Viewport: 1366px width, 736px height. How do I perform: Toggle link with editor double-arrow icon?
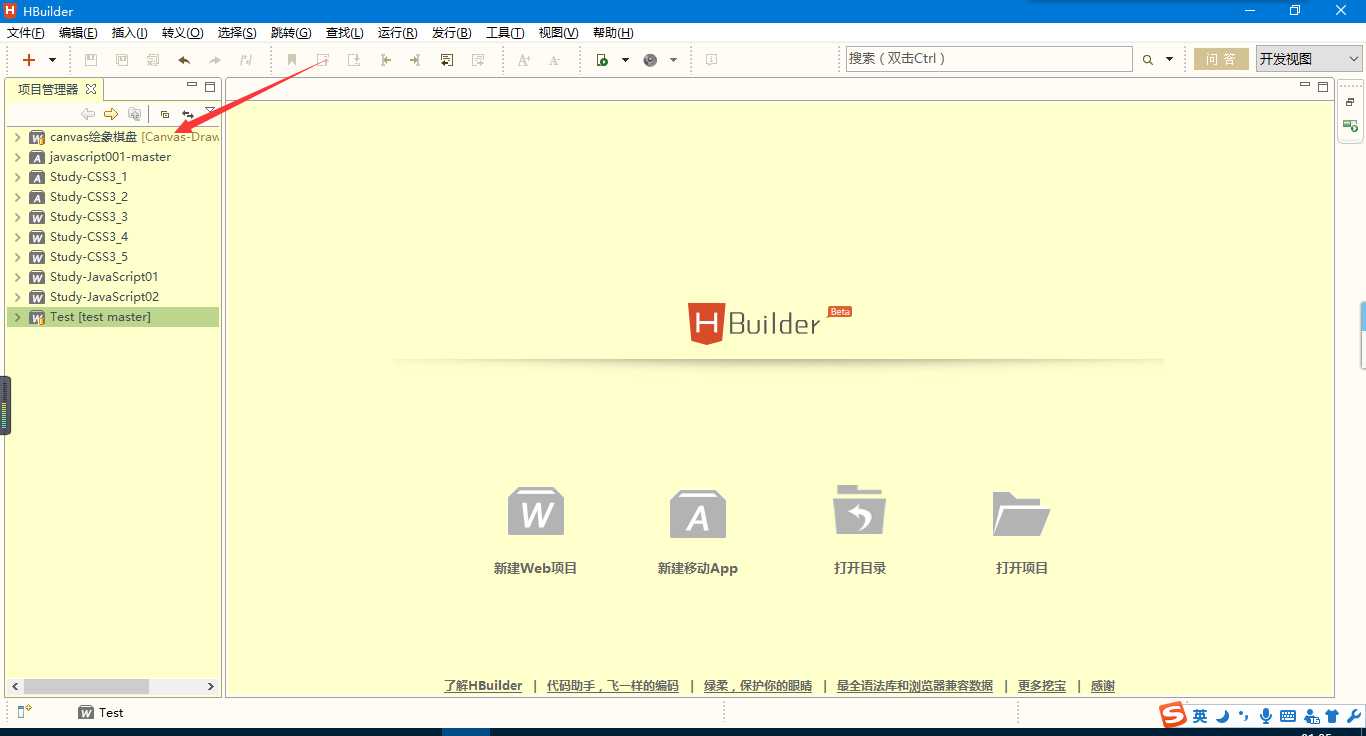[188, 114]
